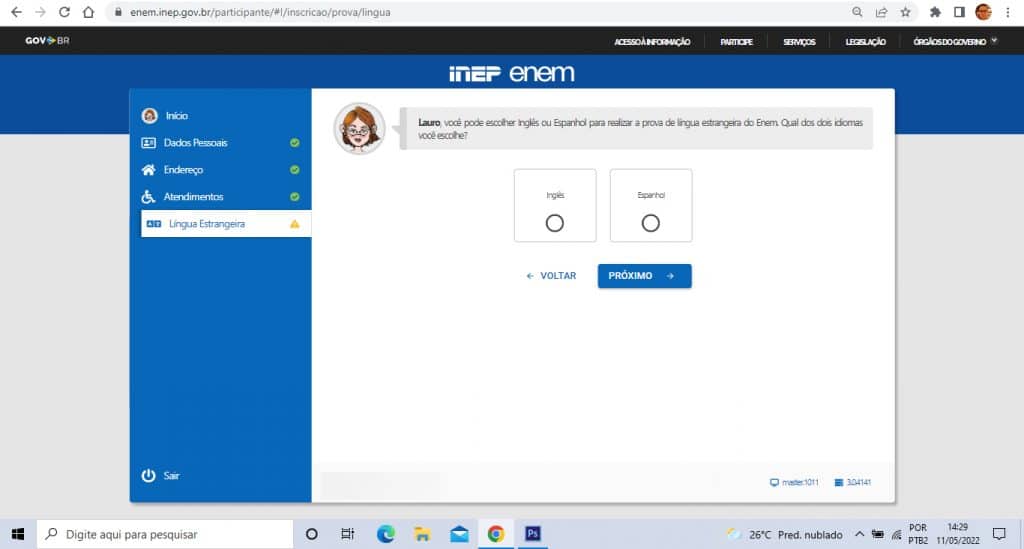Open File Explorer from taskbar

pos(422,534)
